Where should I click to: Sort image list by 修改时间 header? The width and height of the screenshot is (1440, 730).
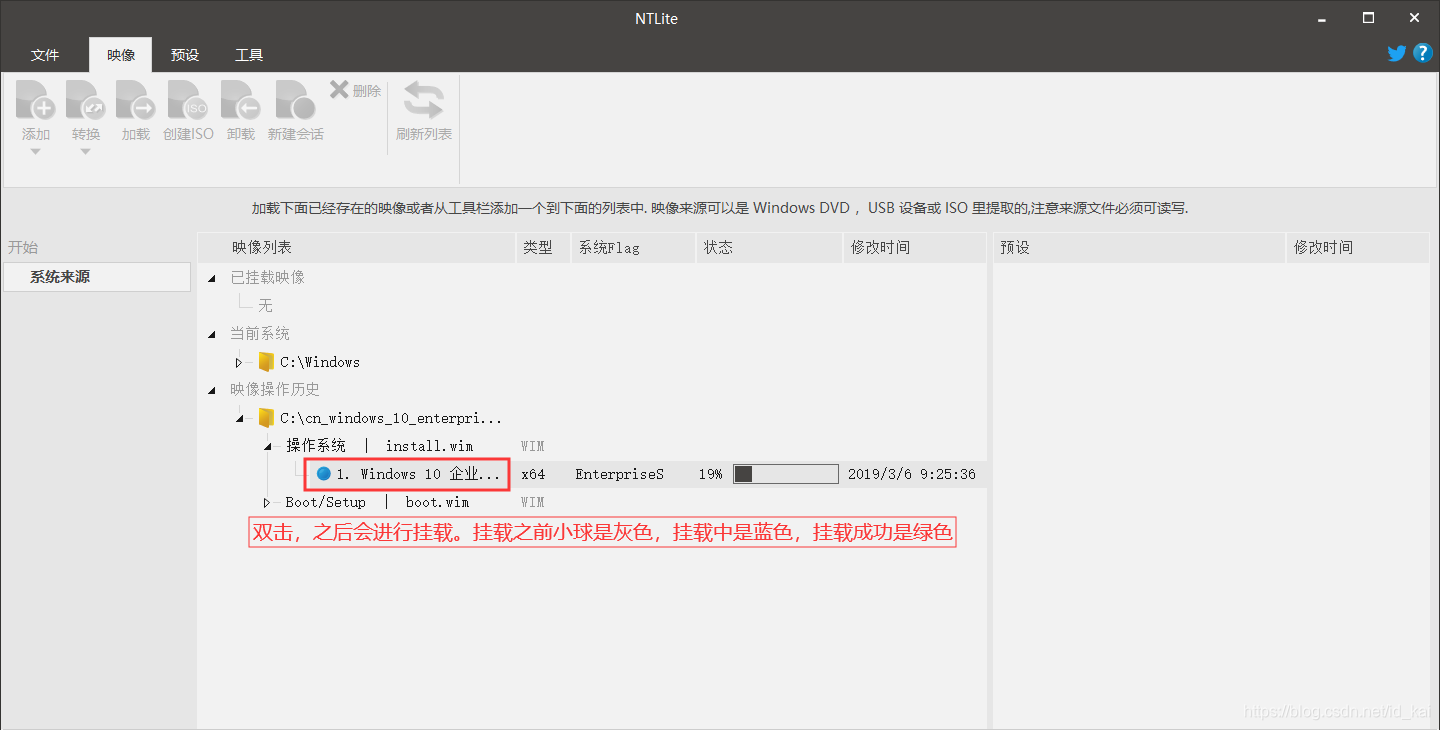[914, 247]
